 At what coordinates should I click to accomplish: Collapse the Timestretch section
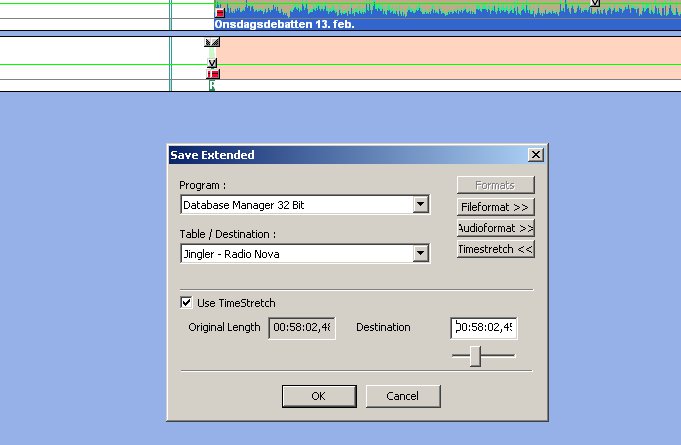[x=496, y=249]
